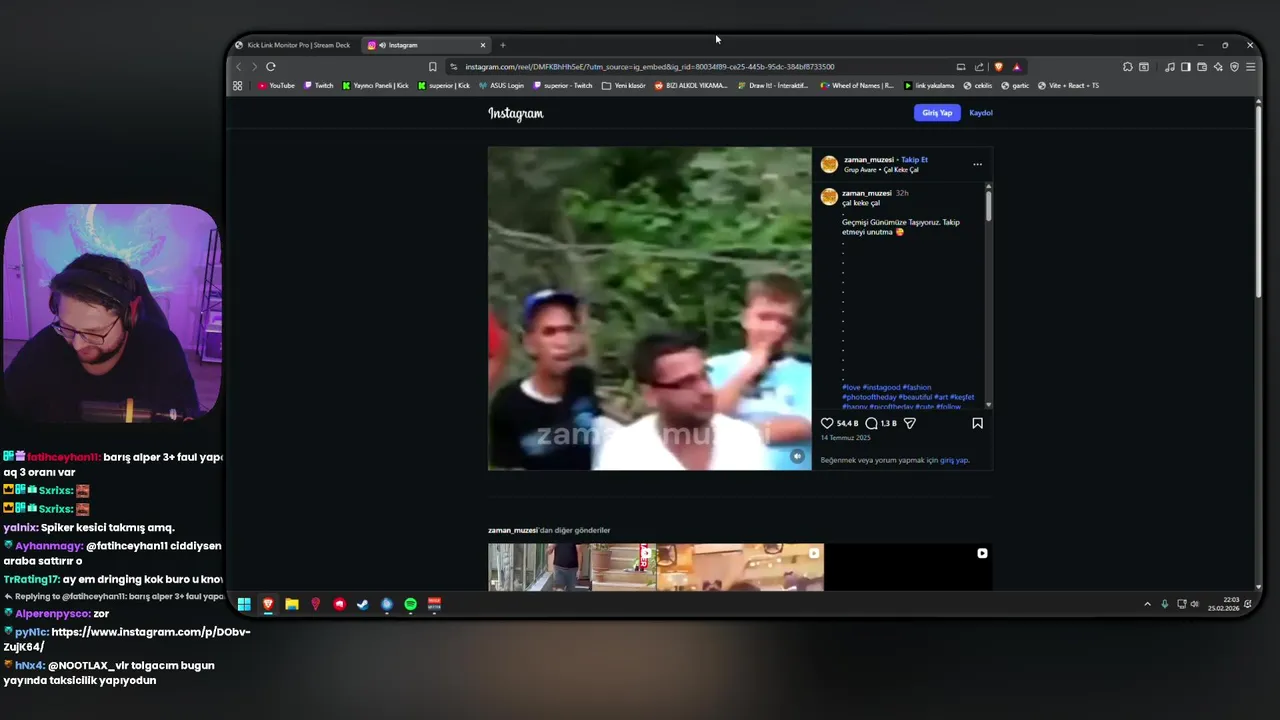This screenshot has width=1280, height=720.
Task: Open a new browser tab
Action: tap(503, 45)
